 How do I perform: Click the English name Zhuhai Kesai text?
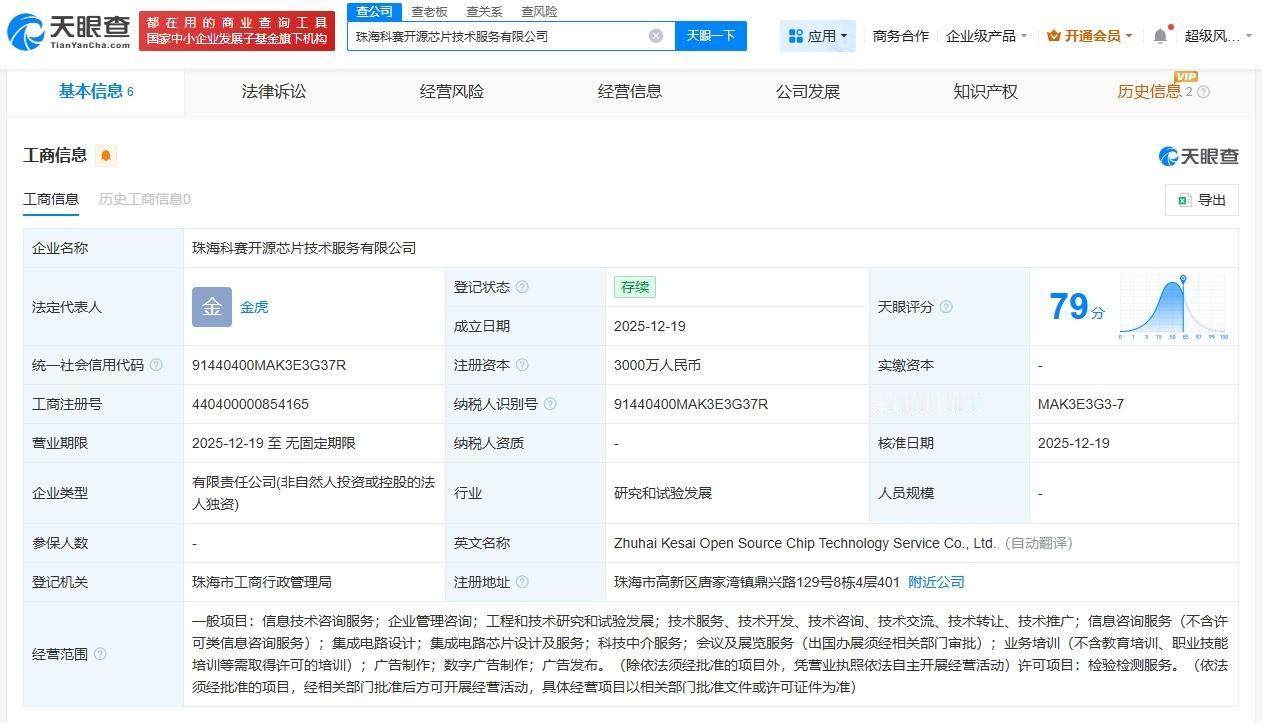pos(805,543)
